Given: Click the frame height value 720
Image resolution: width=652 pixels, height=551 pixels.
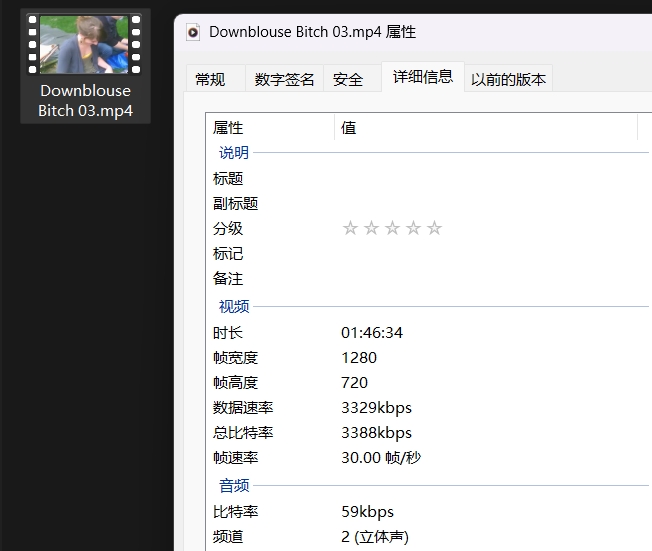Looking at the screenshot, I should pyautogui.click(x=354, y=383).
